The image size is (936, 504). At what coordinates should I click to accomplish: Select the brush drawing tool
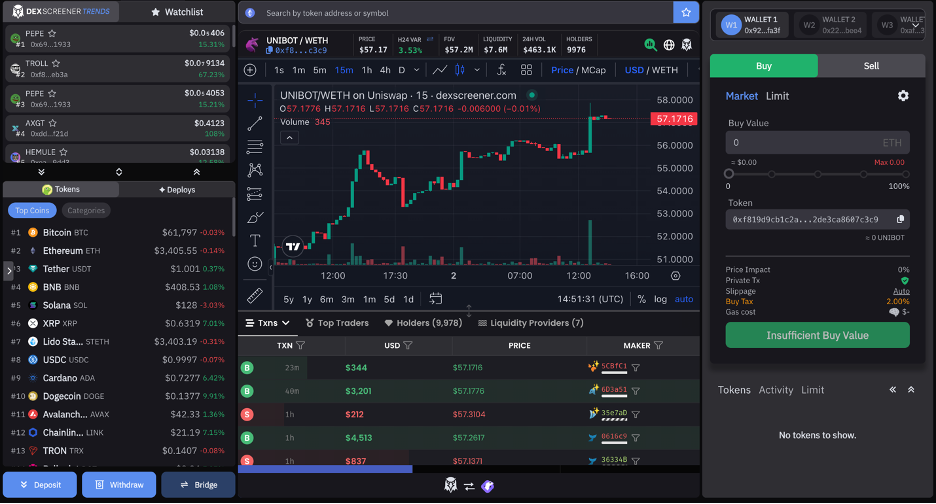pyautogui.click(x=255, y=217)
